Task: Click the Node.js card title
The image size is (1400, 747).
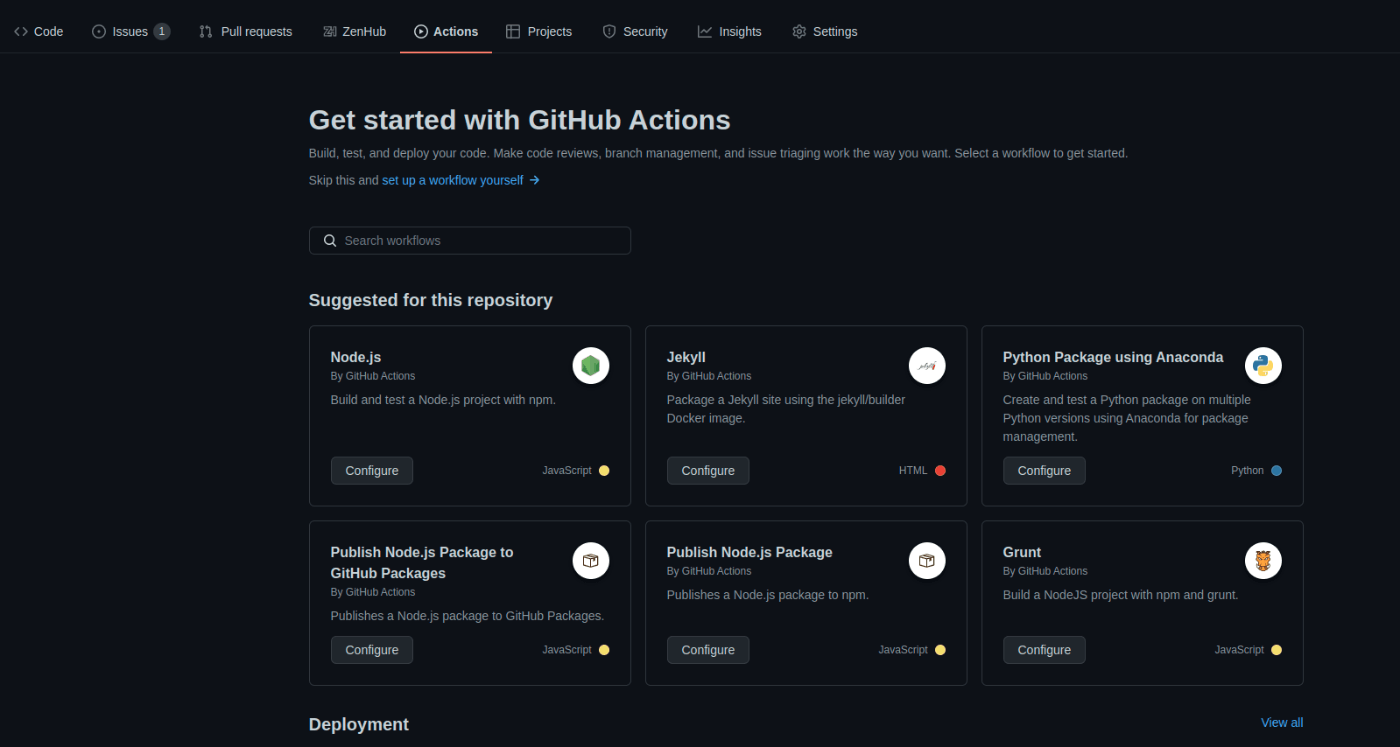Action: point(356,357)
